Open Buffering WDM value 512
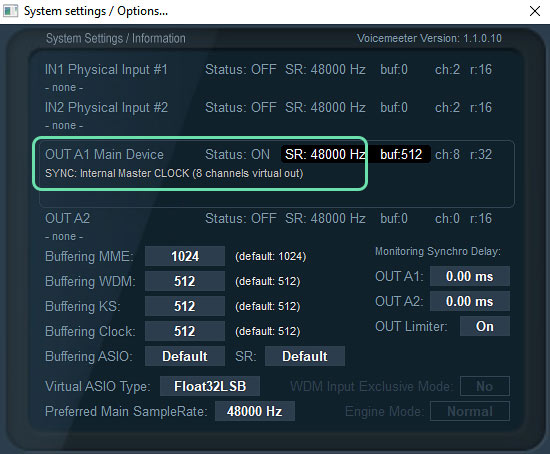Screen dimensions: 550x454 (185, 281)
